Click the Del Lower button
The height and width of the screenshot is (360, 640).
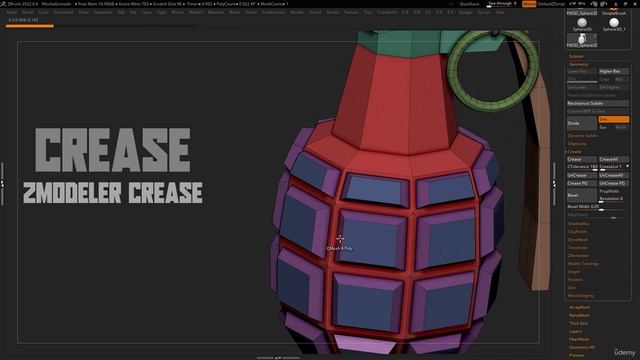(x=582, y=87)
